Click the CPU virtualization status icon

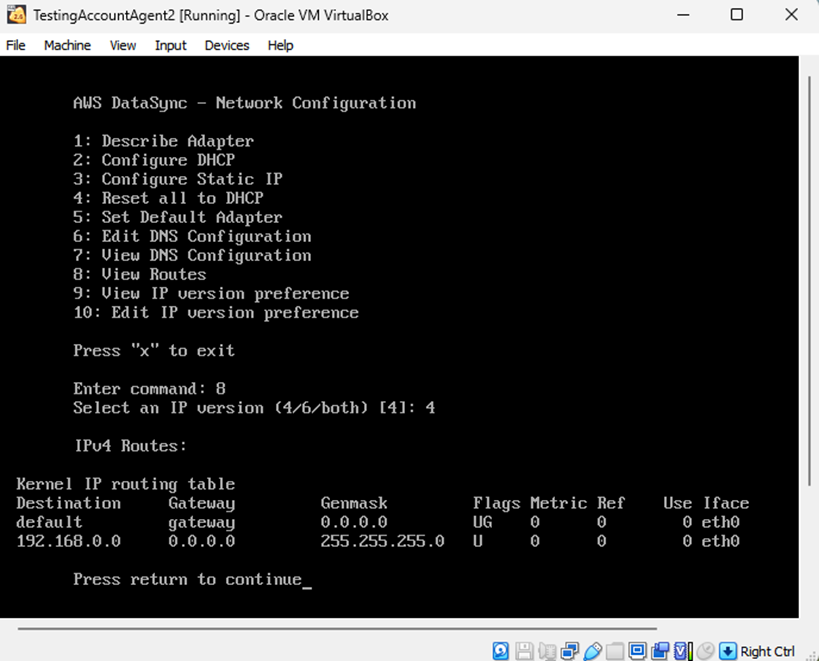[683, 651]
